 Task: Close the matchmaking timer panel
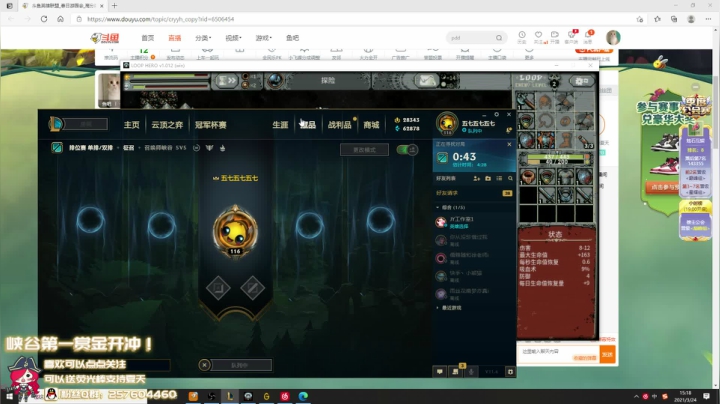pyautogui.click(x=509, y=144)
